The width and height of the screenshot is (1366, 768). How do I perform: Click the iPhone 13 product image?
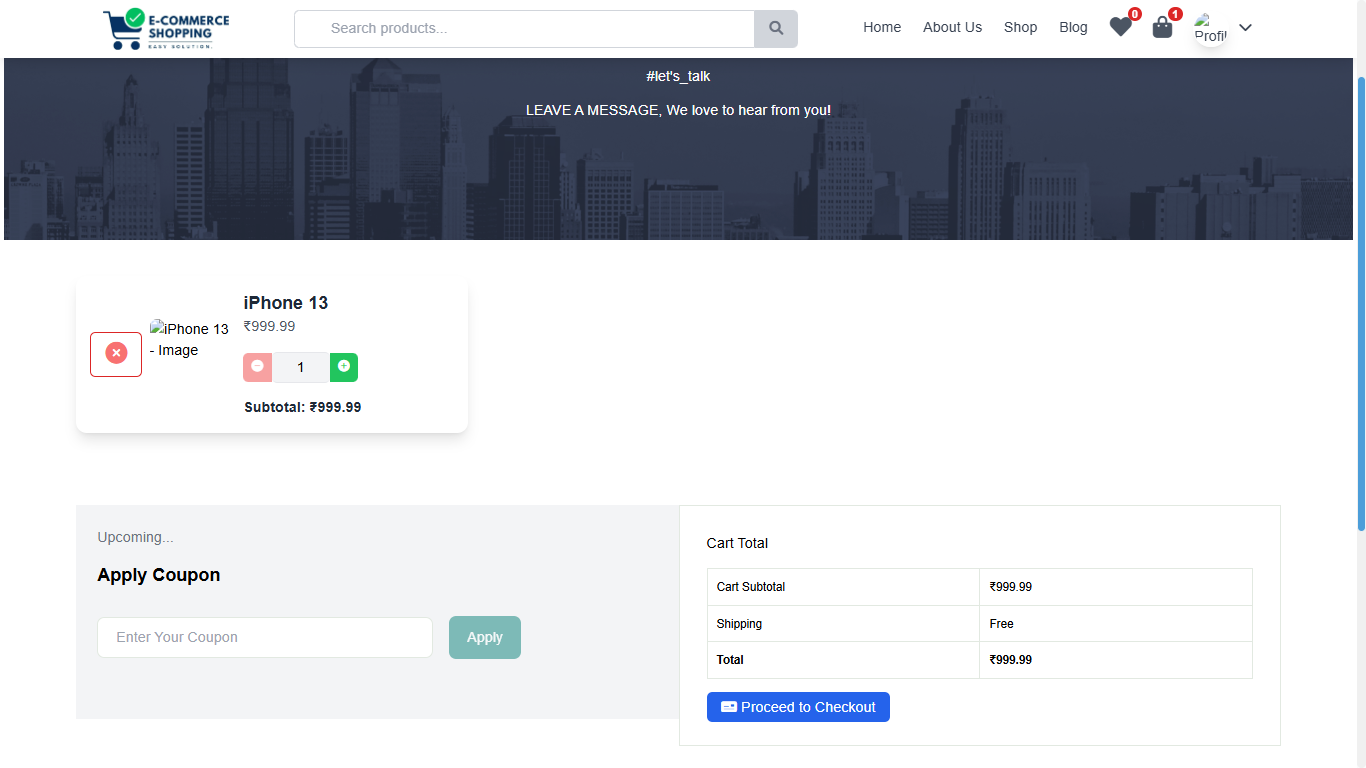(x=189, y=339)
